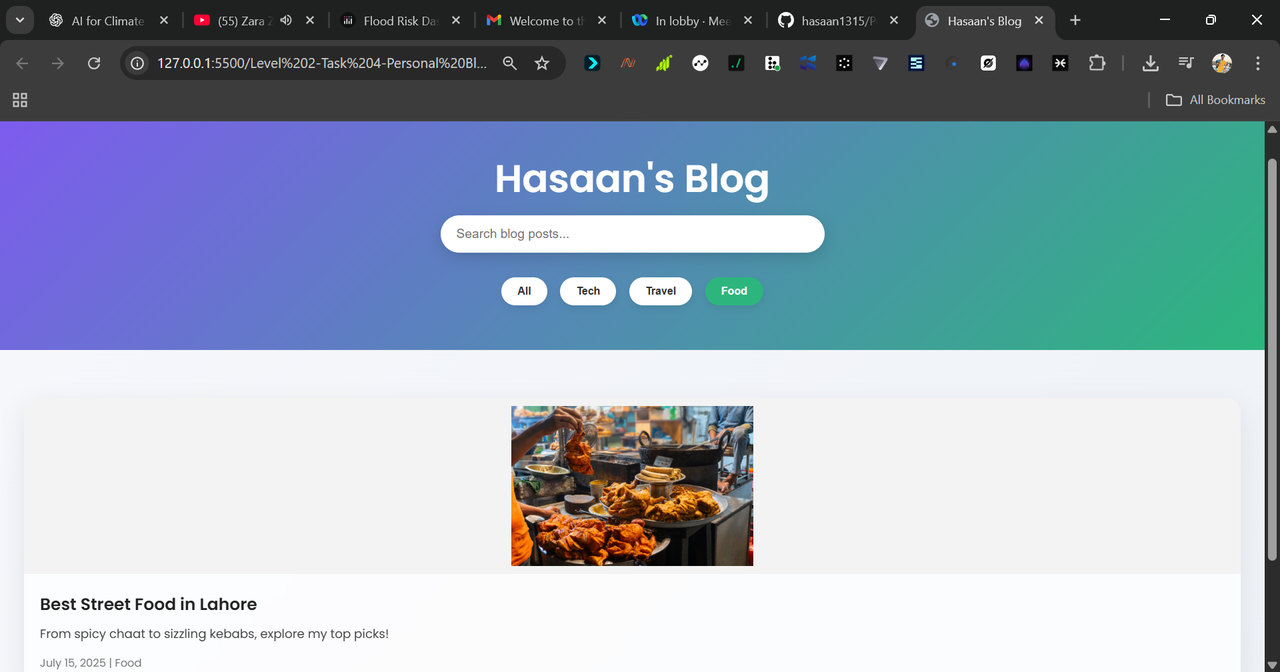Screen dimensions: 1280x672
Task: Open the Extensions puzzle piece menu
Action: point(1097,63)
